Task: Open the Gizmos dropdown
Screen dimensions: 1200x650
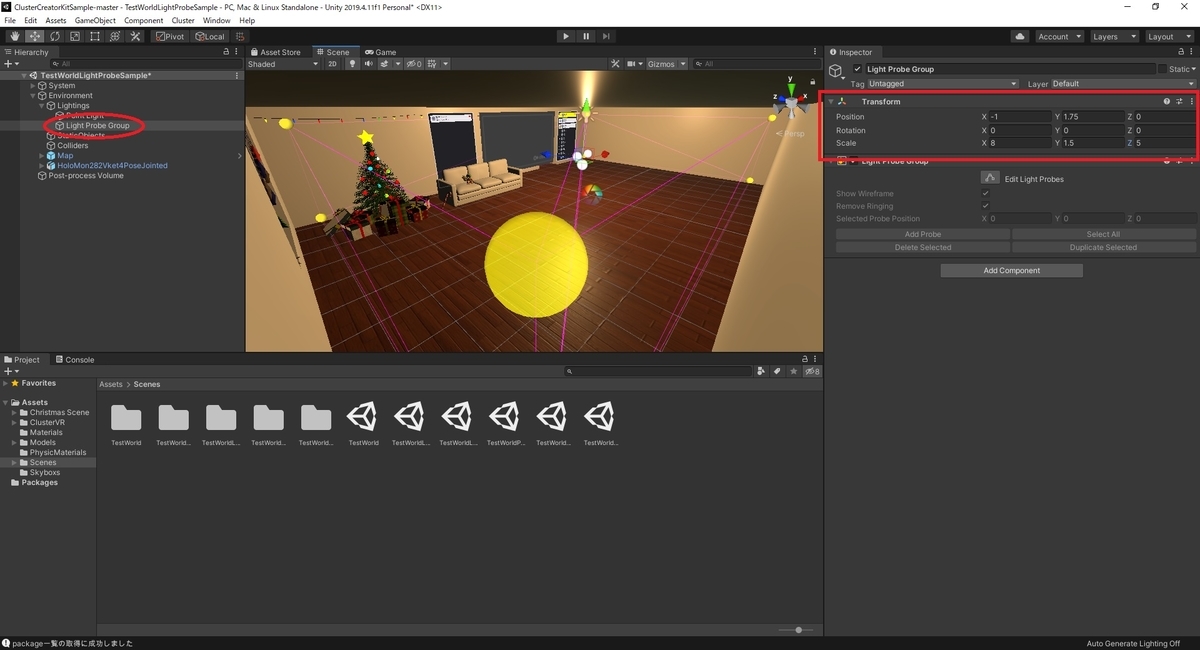Action: pyautogui.click(x=666, y=64)
